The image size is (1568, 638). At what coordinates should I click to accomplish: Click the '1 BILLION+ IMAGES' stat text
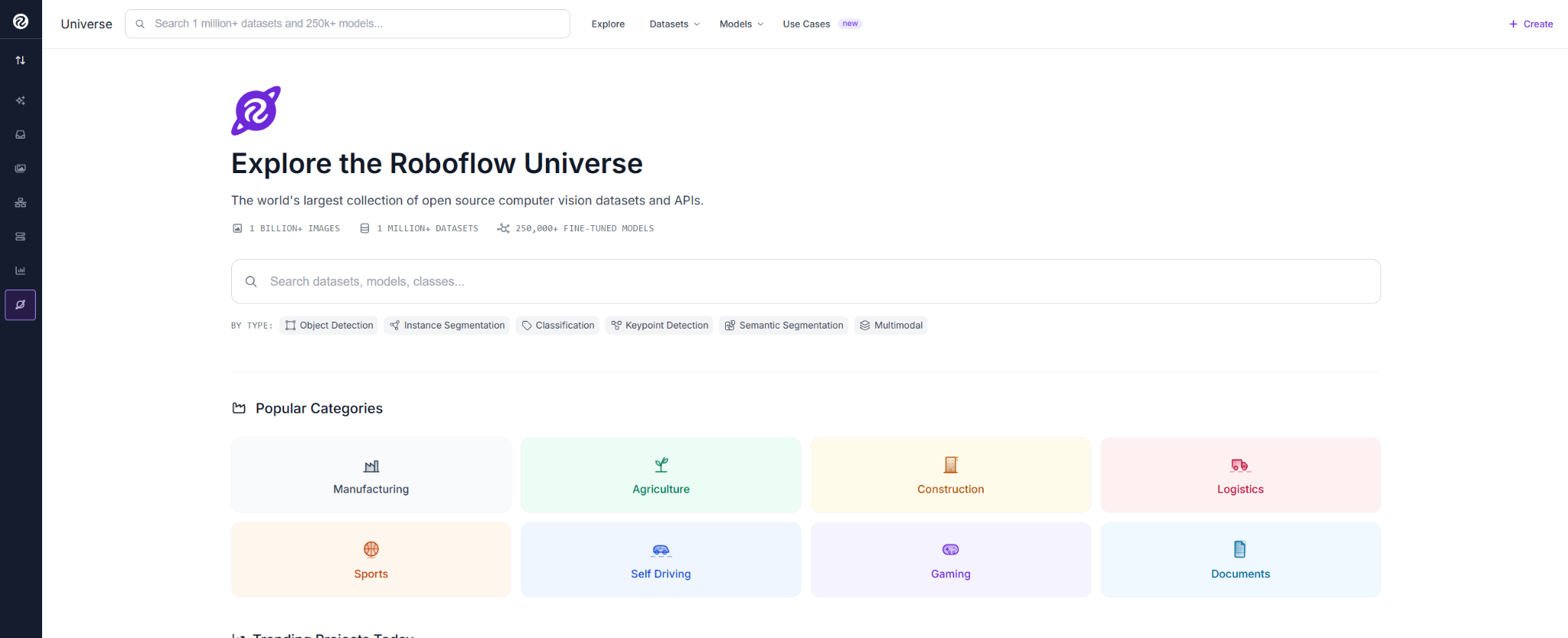[295, 228]
